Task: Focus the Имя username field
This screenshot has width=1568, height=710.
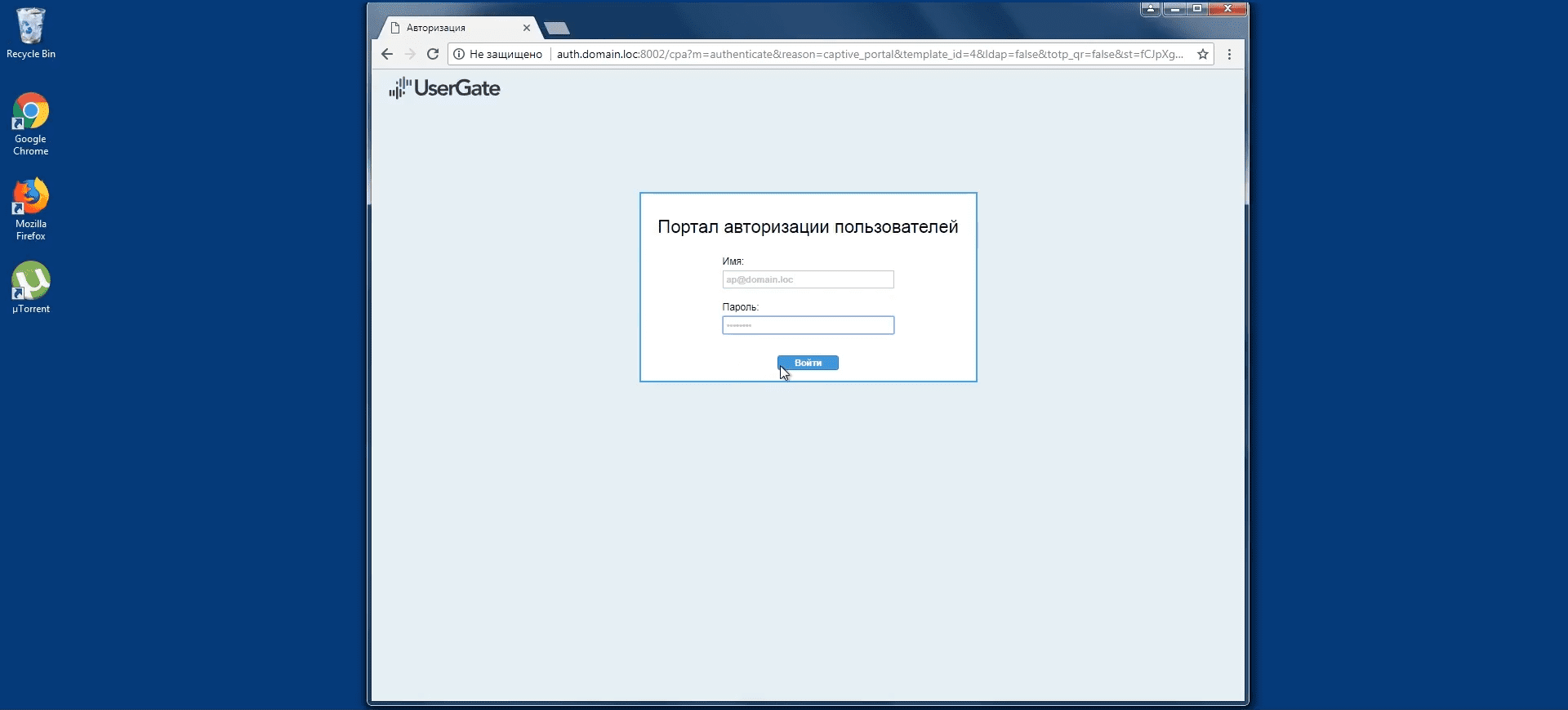Action: click(x=808, y=279)
